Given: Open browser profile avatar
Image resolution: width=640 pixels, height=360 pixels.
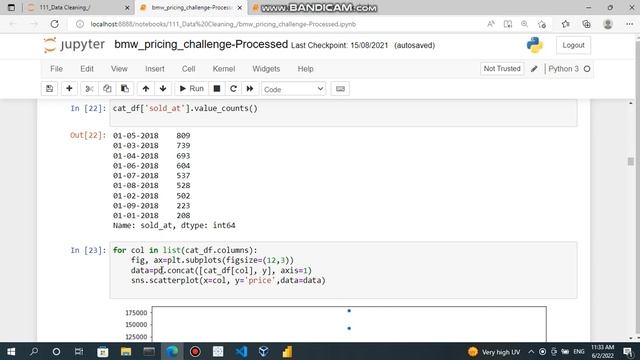Looking at the screenshot, I should 608,24.
